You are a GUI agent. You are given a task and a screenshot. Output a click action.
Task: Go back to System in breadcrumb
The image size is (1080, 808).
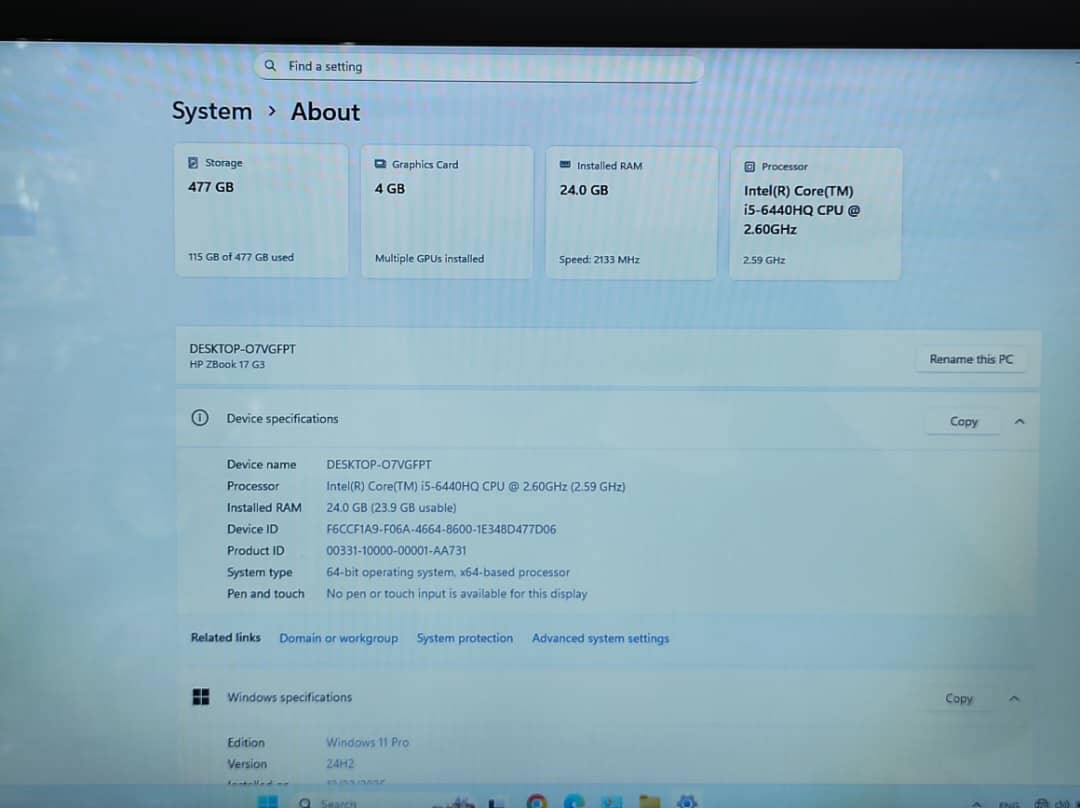click(212, 111)
